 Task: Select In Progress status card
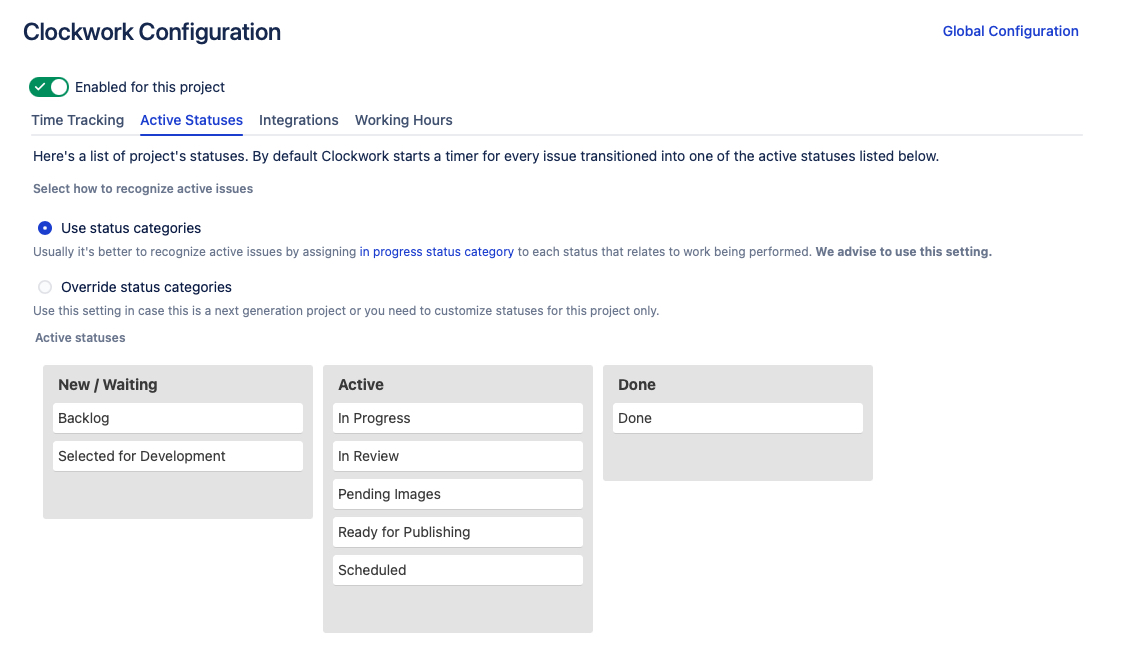pos(458,418)
